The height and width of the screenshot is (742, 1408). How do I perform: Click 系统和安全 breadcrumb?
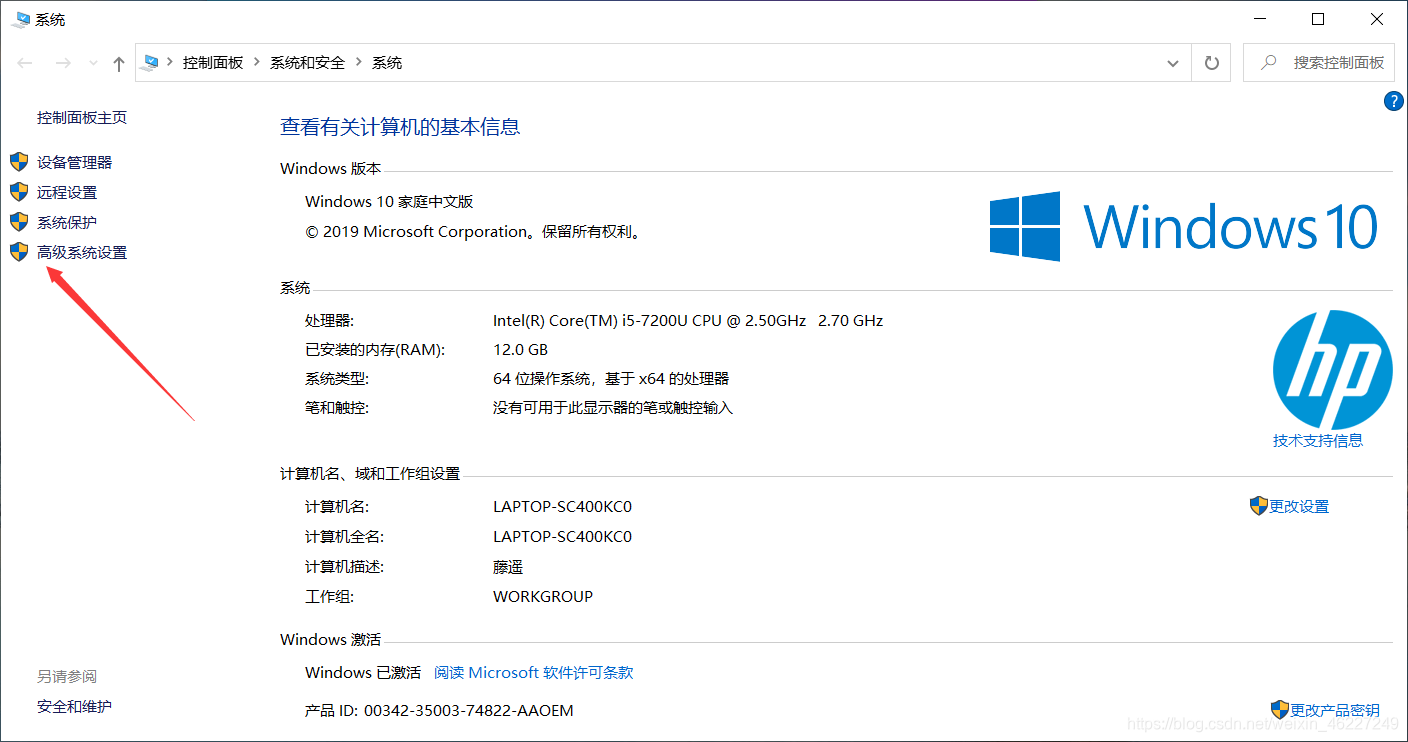tap(307, 62)
